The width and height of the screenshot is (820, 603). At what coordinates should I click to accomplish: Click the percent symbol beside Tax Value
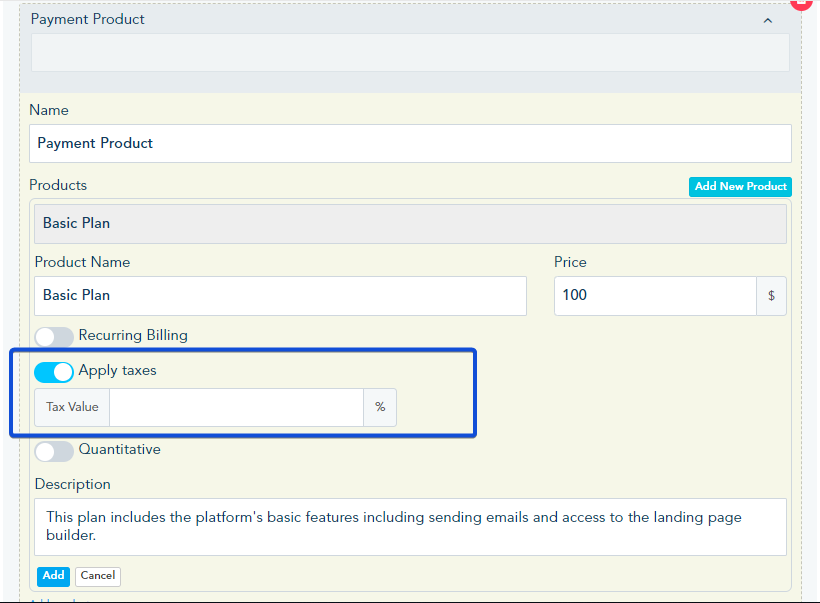click(x=380, y=407)
